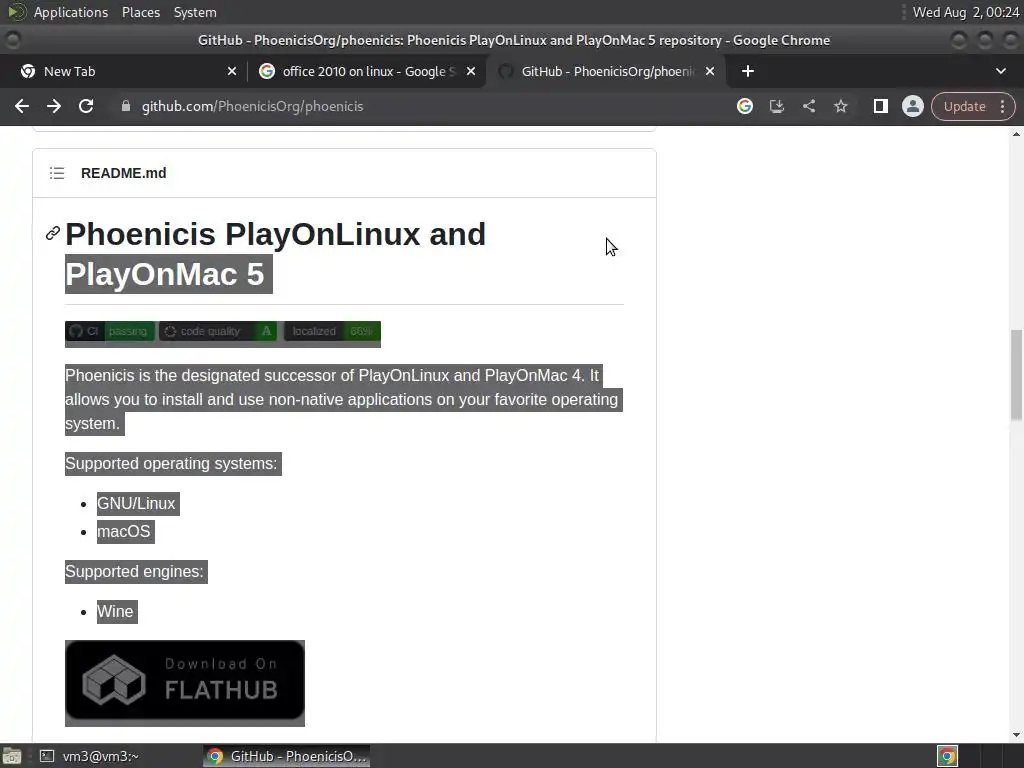Close the office 2010 search tab
Image resolution: width=1024 pixels, height=768 pixels.
pos(471,71)
